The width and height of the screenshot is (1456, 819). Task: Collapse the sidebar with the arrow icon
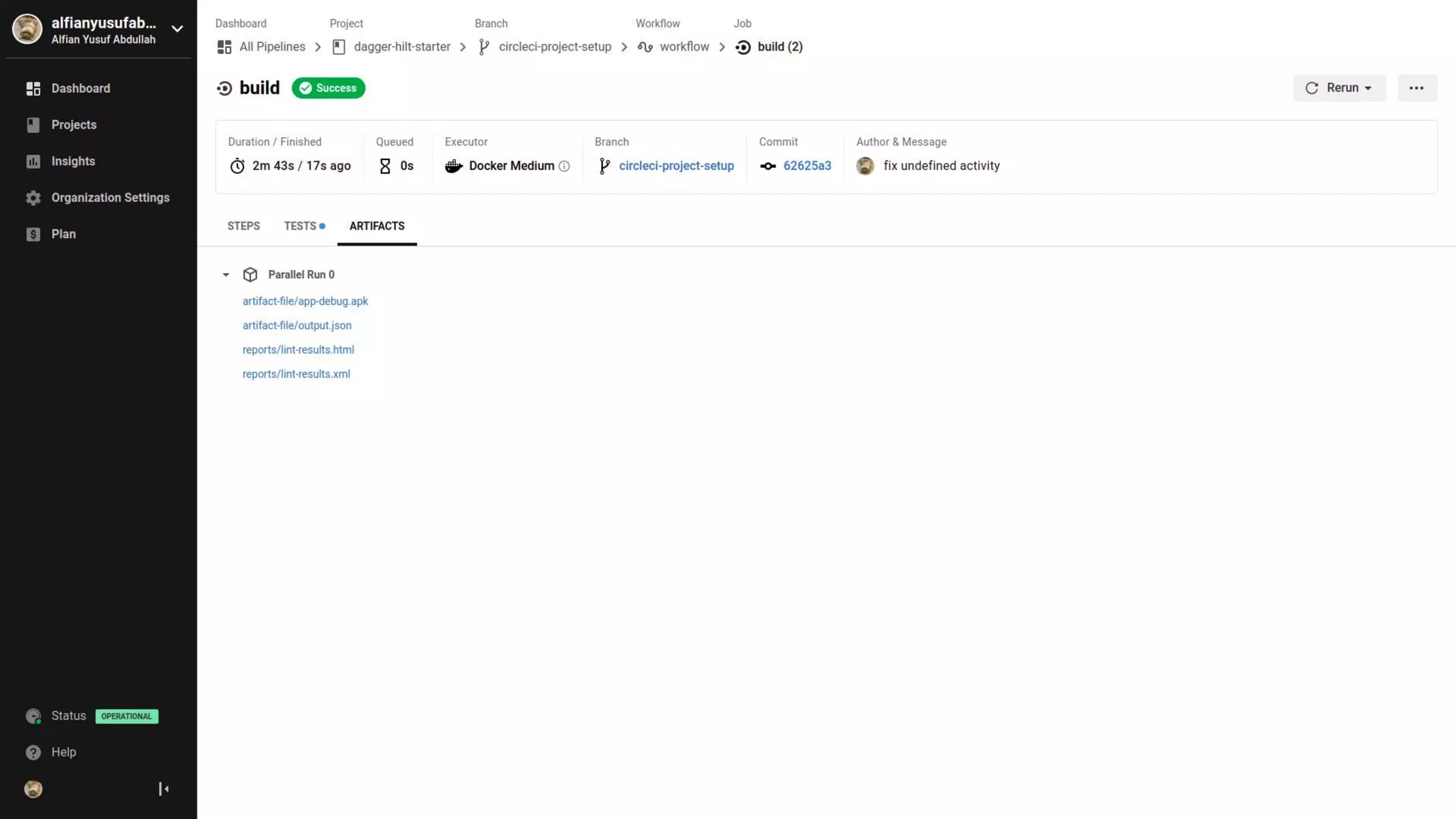(x=164, y=789)
